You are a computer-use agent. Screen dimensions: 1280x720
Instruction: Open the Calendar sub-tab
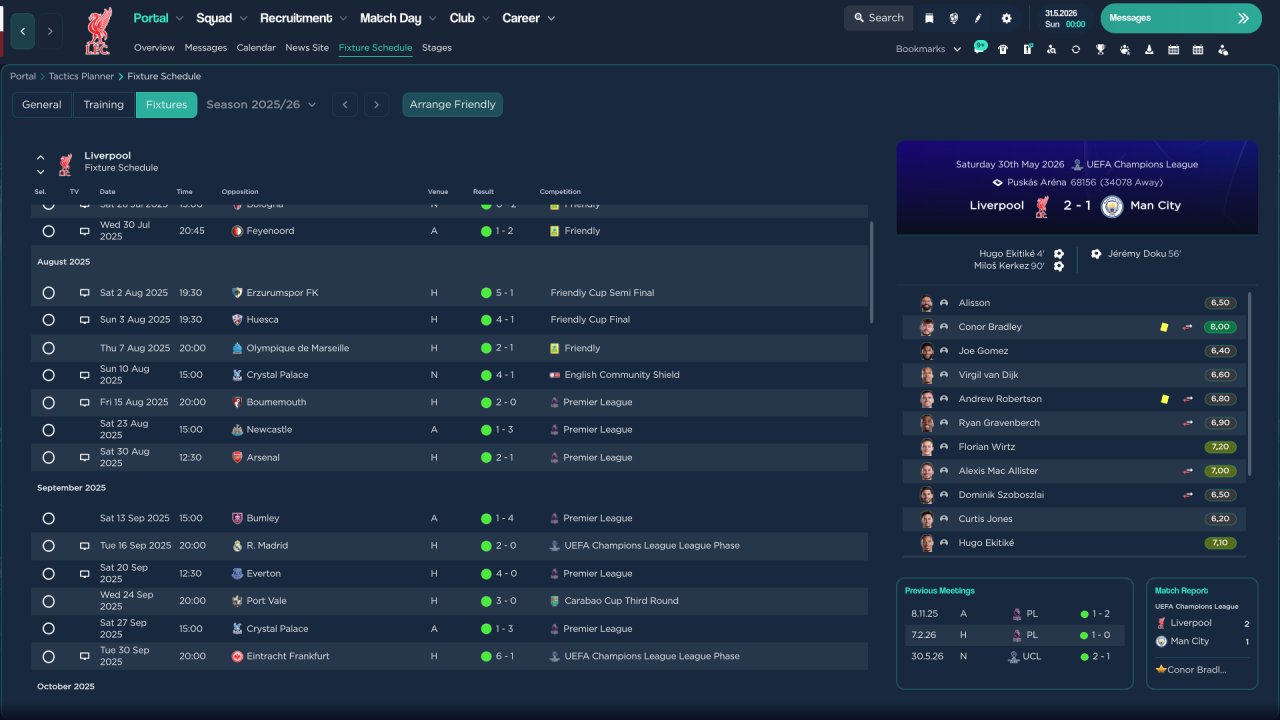256,48
